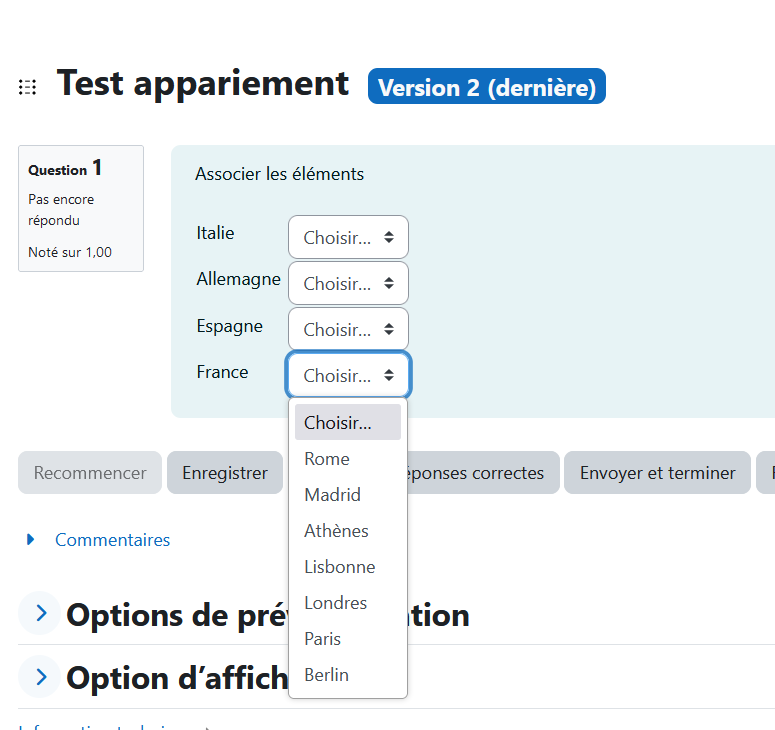This screenshot has width=775, height=730.
Task: Choose Berlin from the dropdown list
Action: tap(348, 675)
